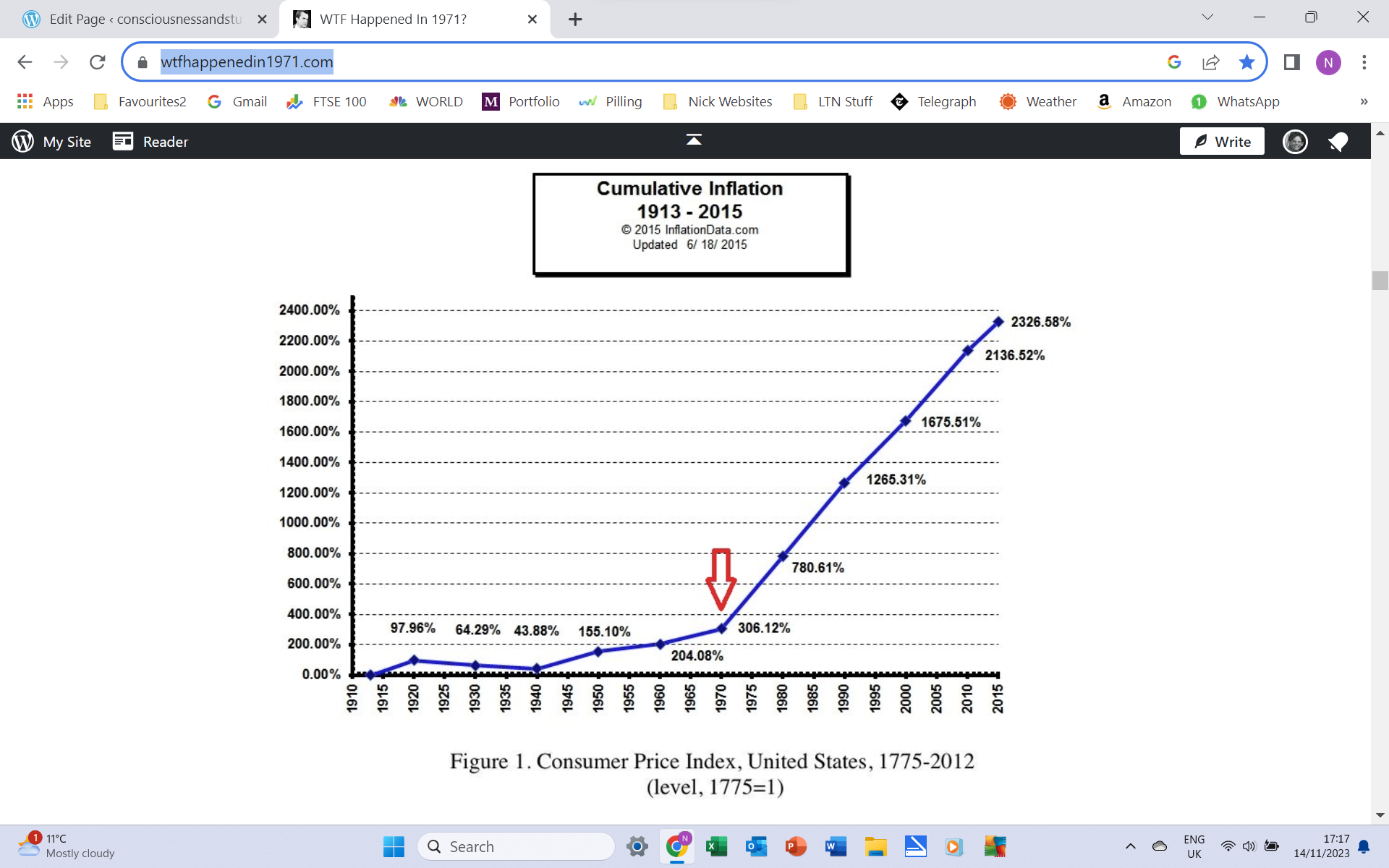Open the WordPress Reader icon
The height and width of the screenshot is (868, 1389).
(123, 141)
